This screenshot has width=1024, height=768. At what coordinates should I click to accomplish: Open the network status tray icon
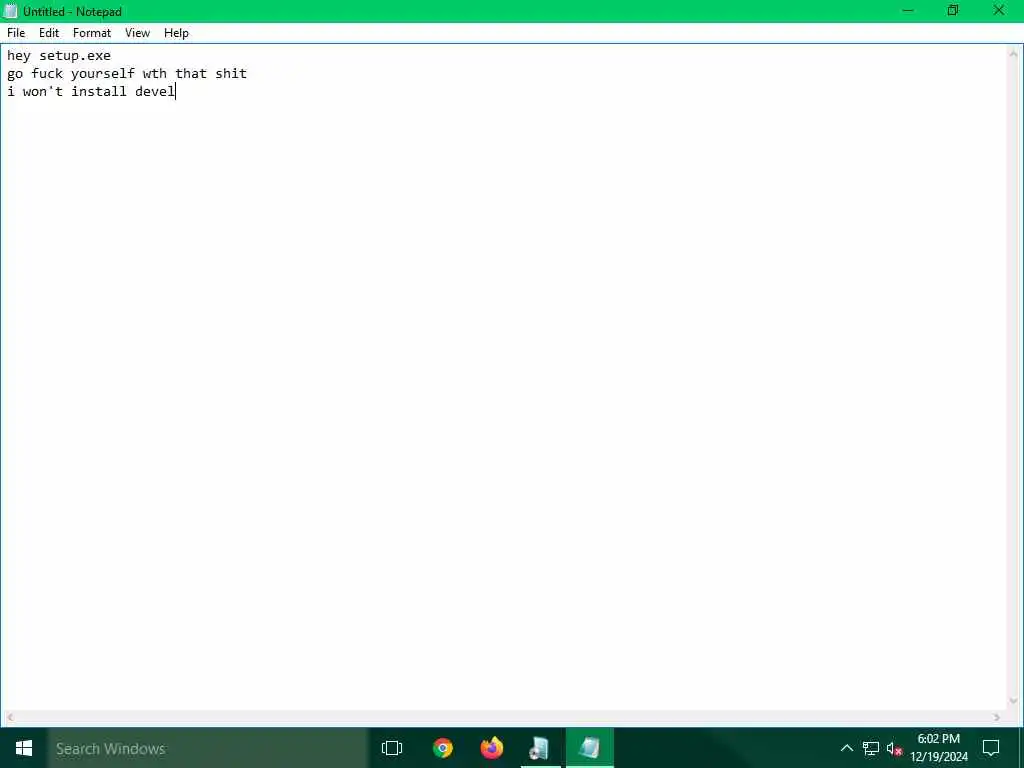pos(871,748)
